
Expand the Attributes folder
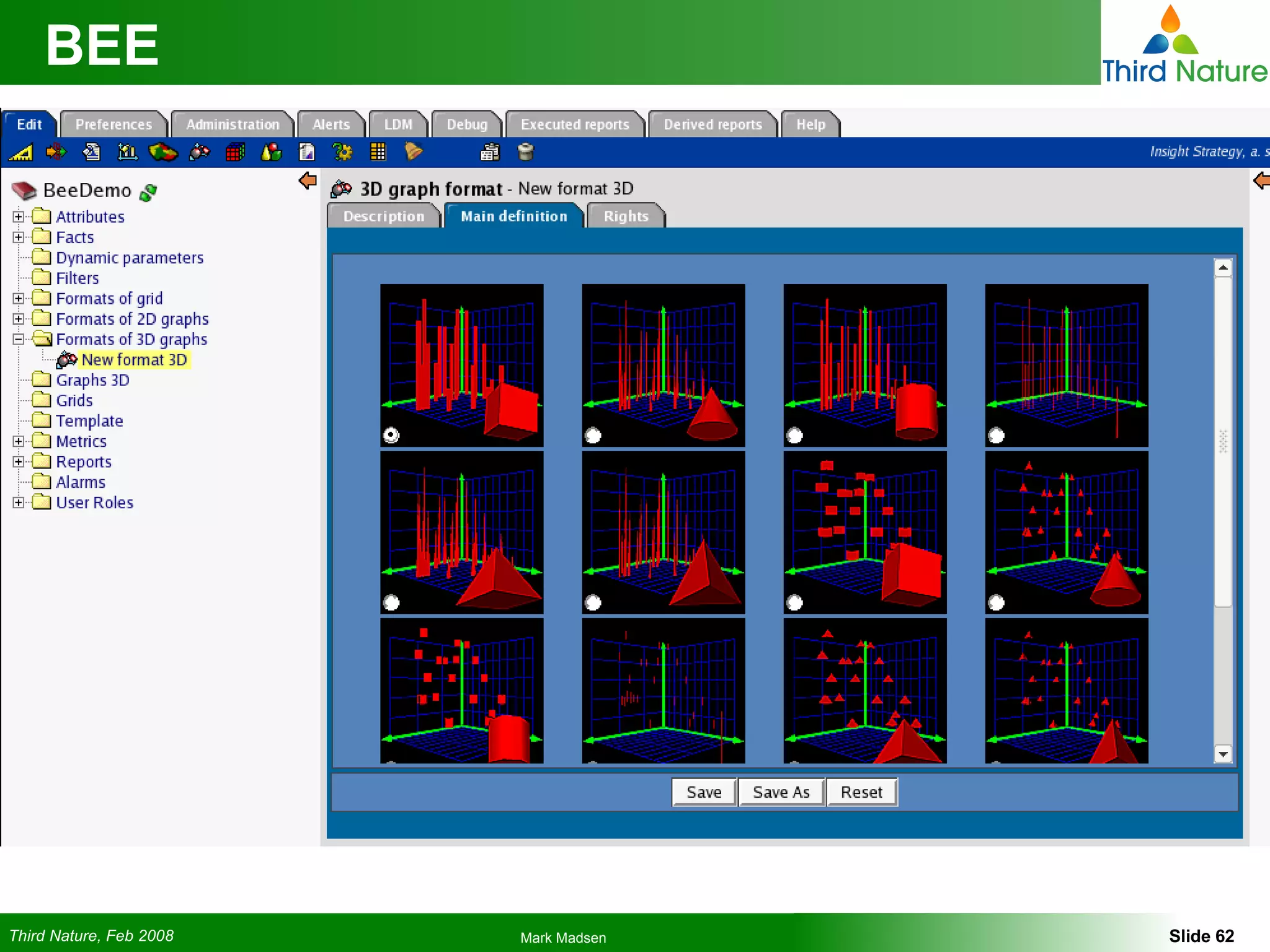coord(19,217)
